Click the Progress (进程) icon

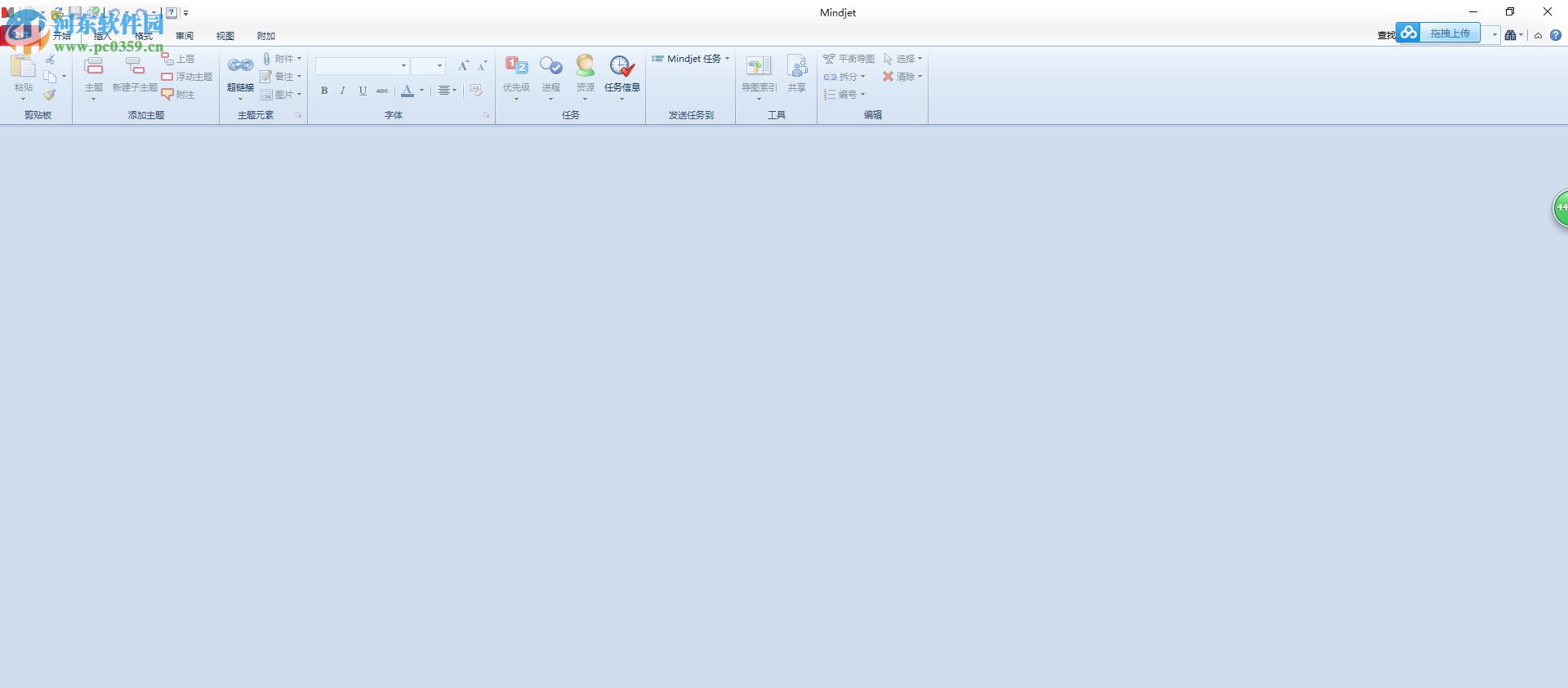[x=551, y=65]
